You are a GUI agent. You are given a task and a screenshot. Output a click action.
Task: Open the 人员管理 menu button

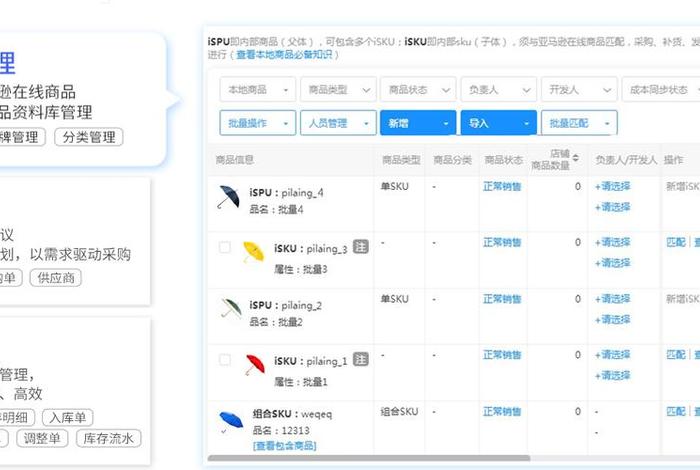click(x=338, y=123)
